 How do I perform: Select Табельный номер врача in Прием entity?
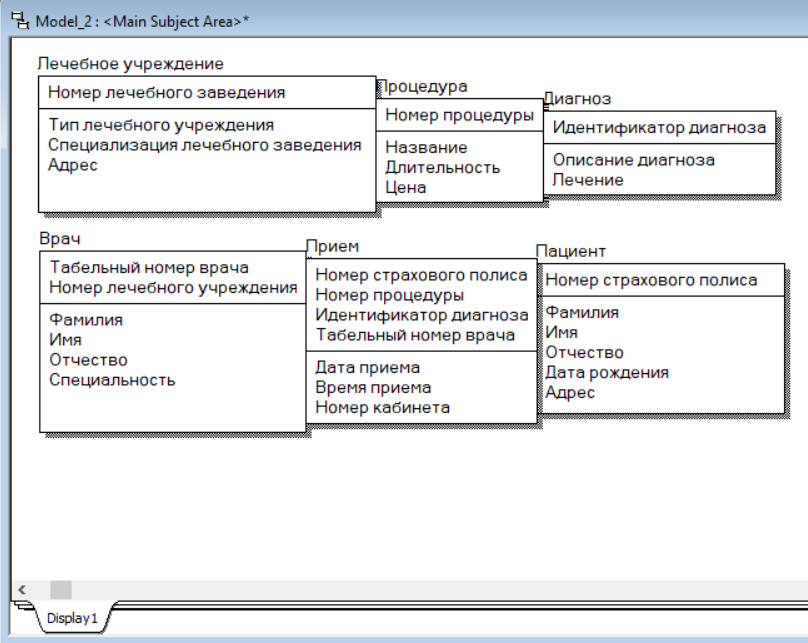(x=415, y=335)
